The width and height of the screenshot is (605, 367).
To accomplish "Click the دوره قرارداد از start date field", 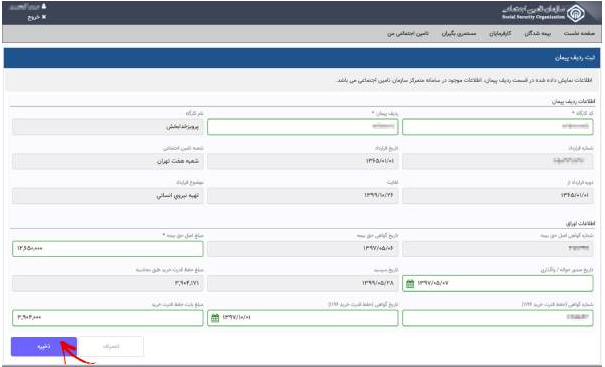I will pos(497,196).
